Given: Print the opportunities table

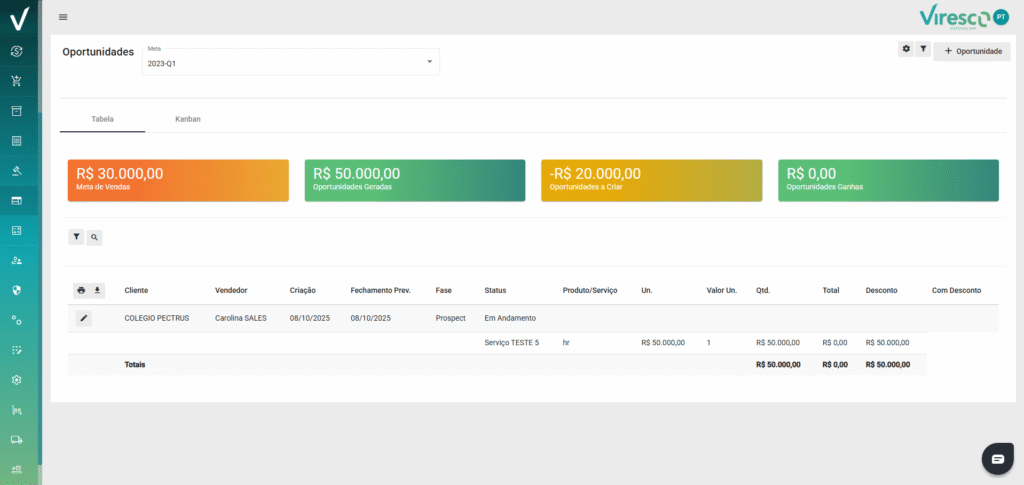Looking at the screenshot, I should pos(82,290).
